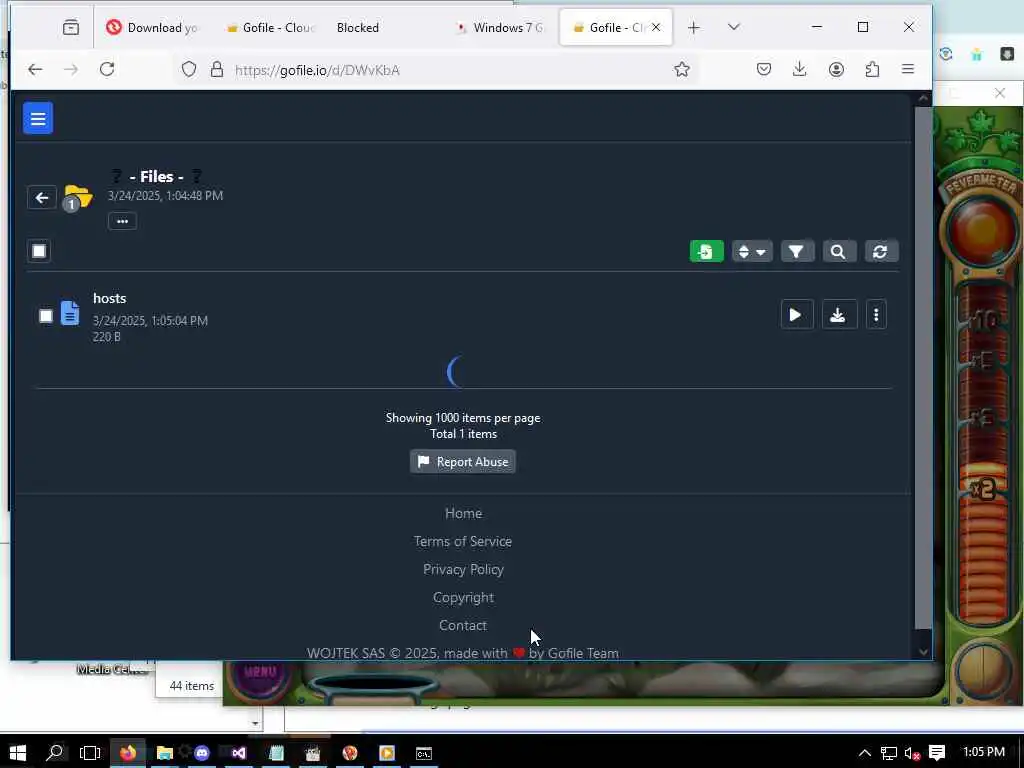Click the filter funnel button
Screen dimensions: 1024x768
(797, 251)
